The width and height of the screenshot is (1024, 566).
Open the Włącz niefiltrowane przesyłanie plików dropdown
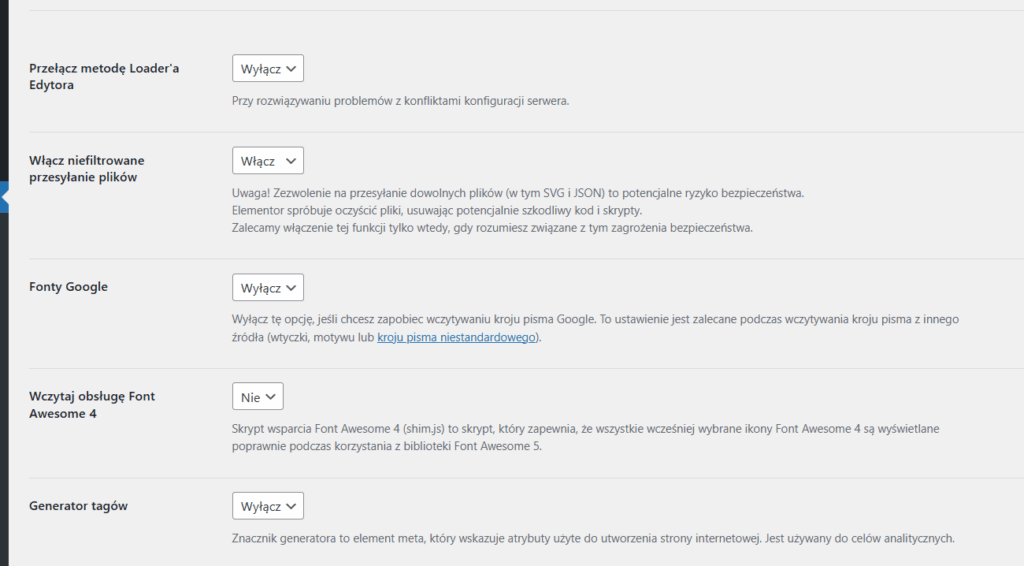tap(267, 161)
